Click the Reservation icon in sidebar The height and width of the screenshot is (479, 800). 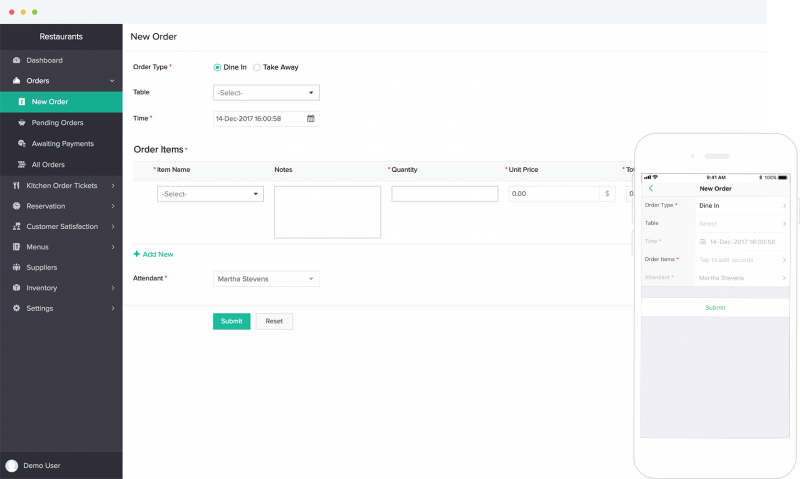pyautogui.click(x=16, y=206)
